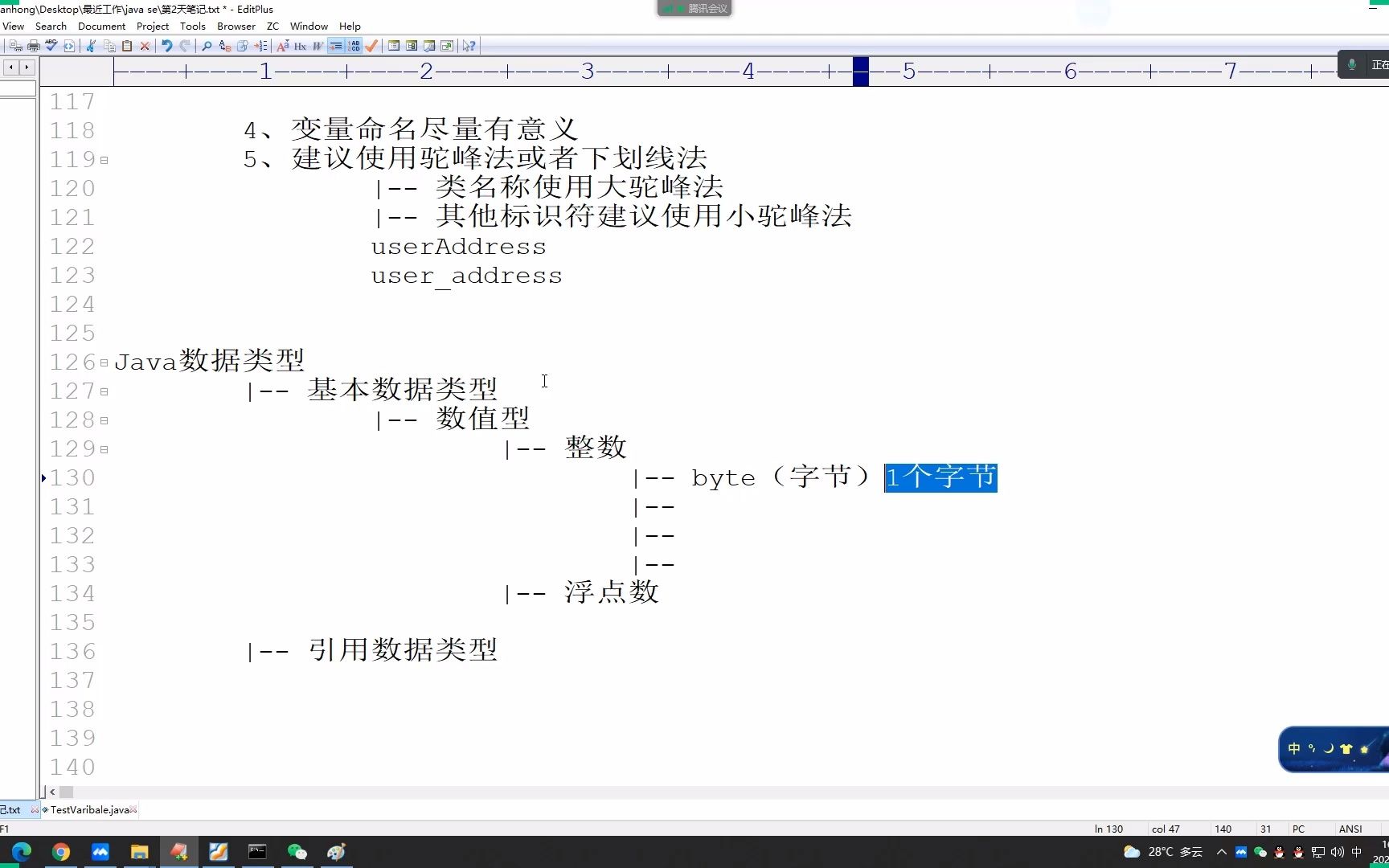1389x868 pixels.
Task: Switch to the TestVaribale.java document tab
Action: 89,809
